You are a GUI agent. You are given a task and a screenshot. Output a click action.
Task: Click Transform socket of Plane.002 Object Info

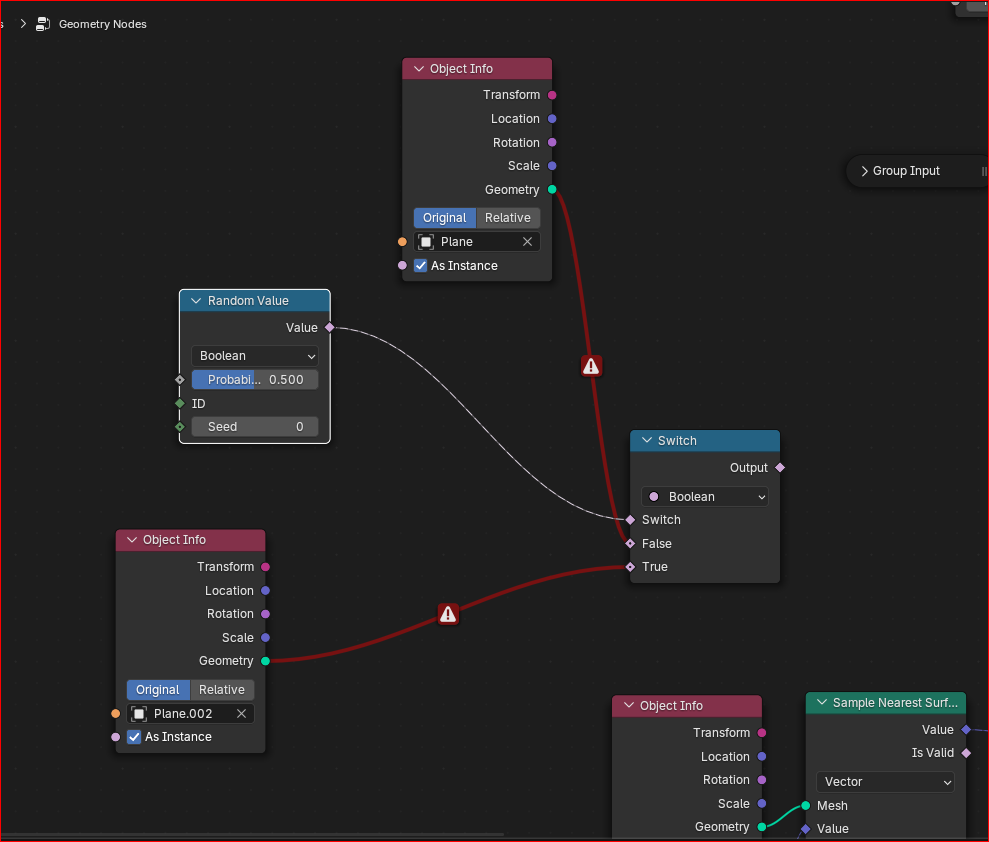(266, 567)
